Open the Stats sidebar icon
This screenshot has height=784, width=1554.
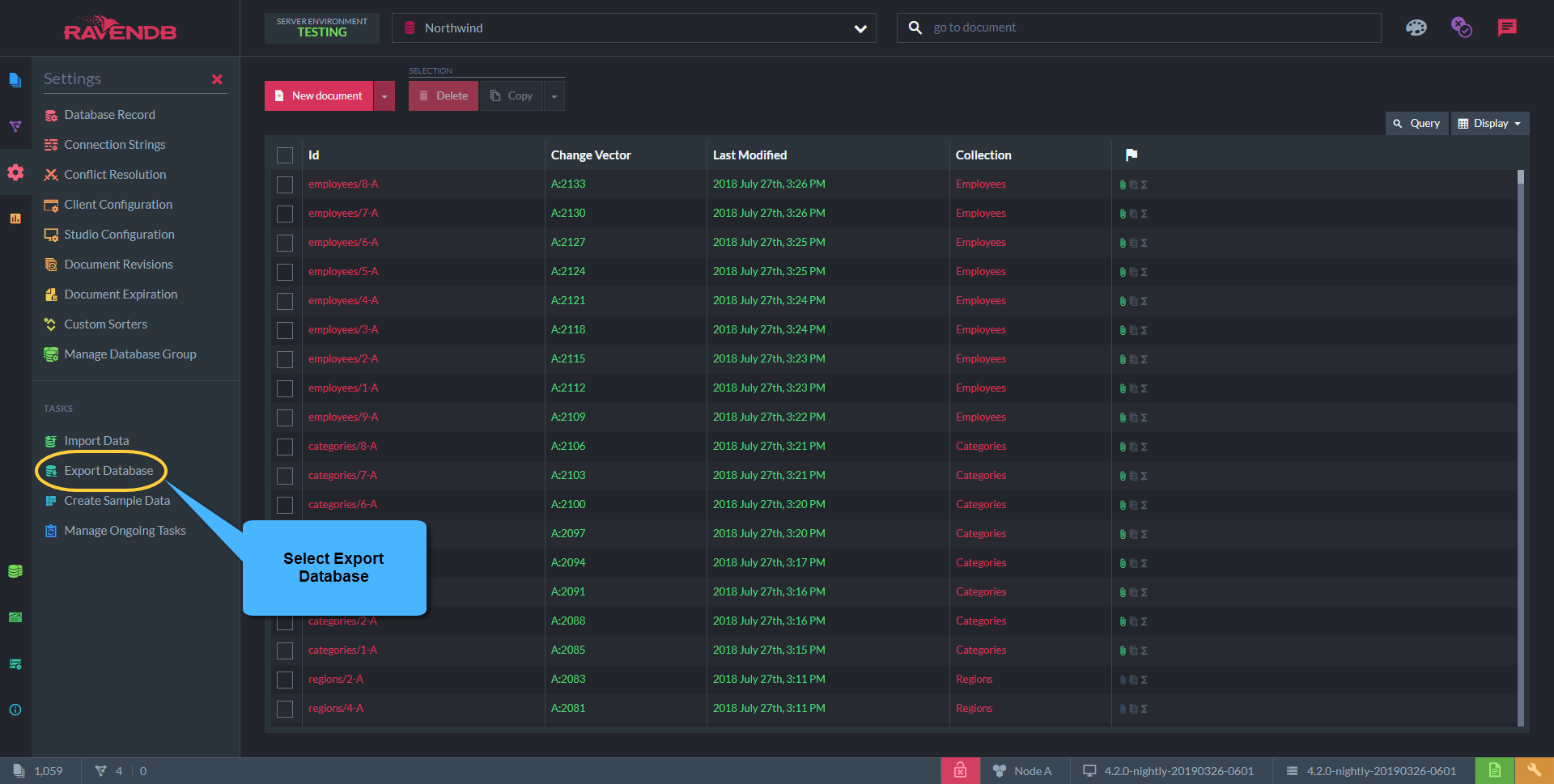click(15, 218)
